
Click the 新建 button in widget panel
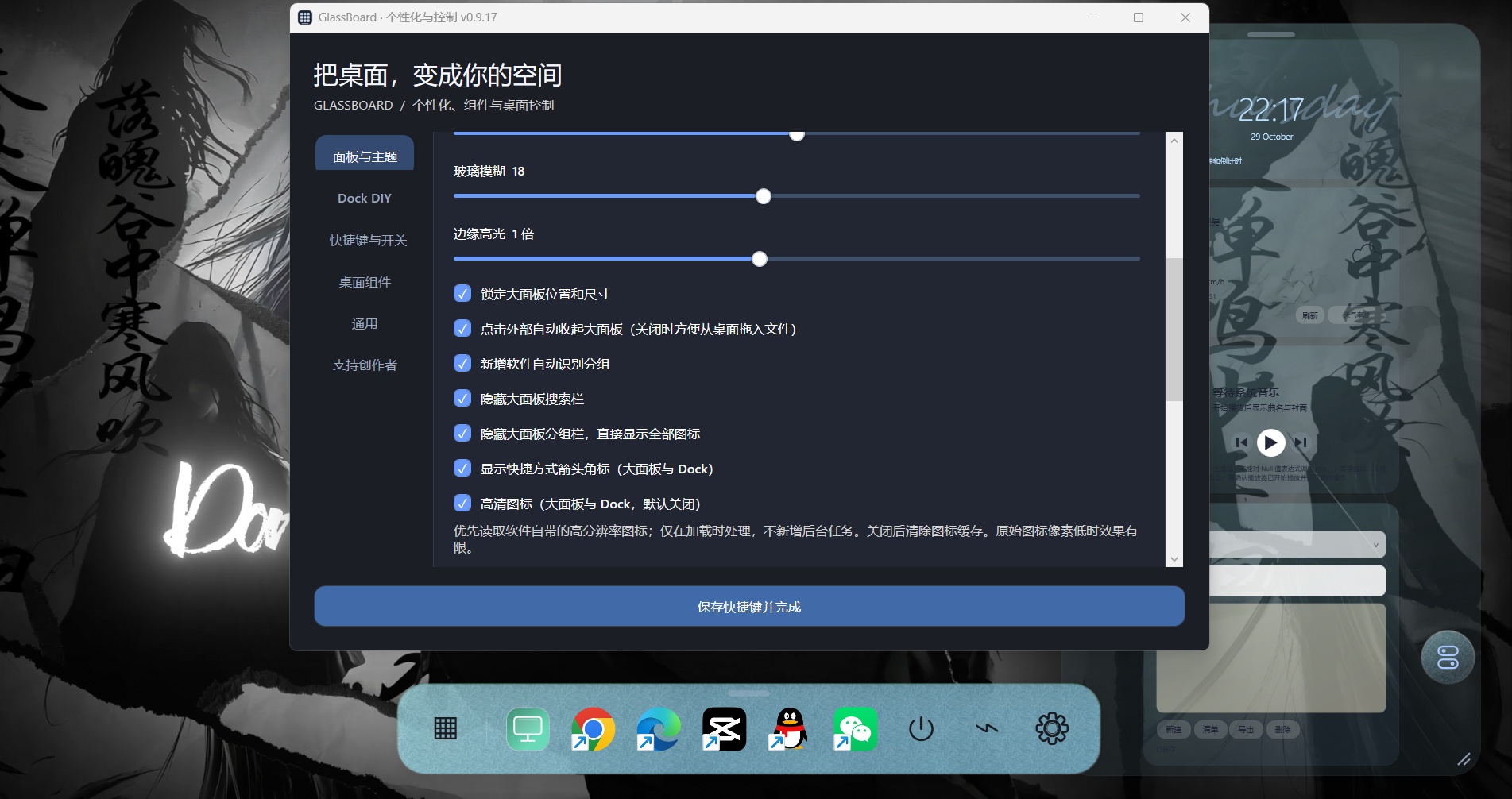coord(1174,729)
